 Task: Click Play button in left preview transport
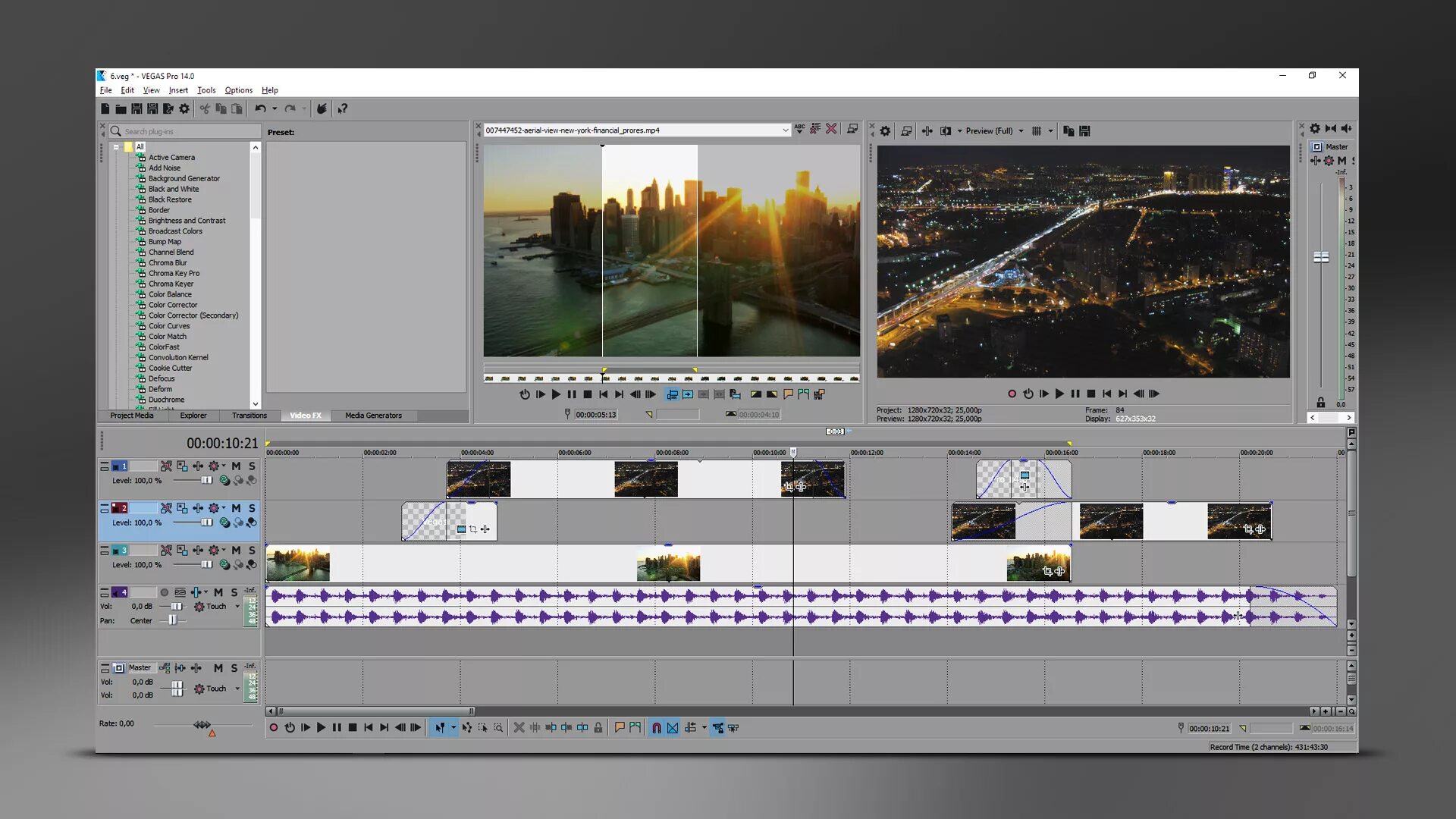point(556,394)
